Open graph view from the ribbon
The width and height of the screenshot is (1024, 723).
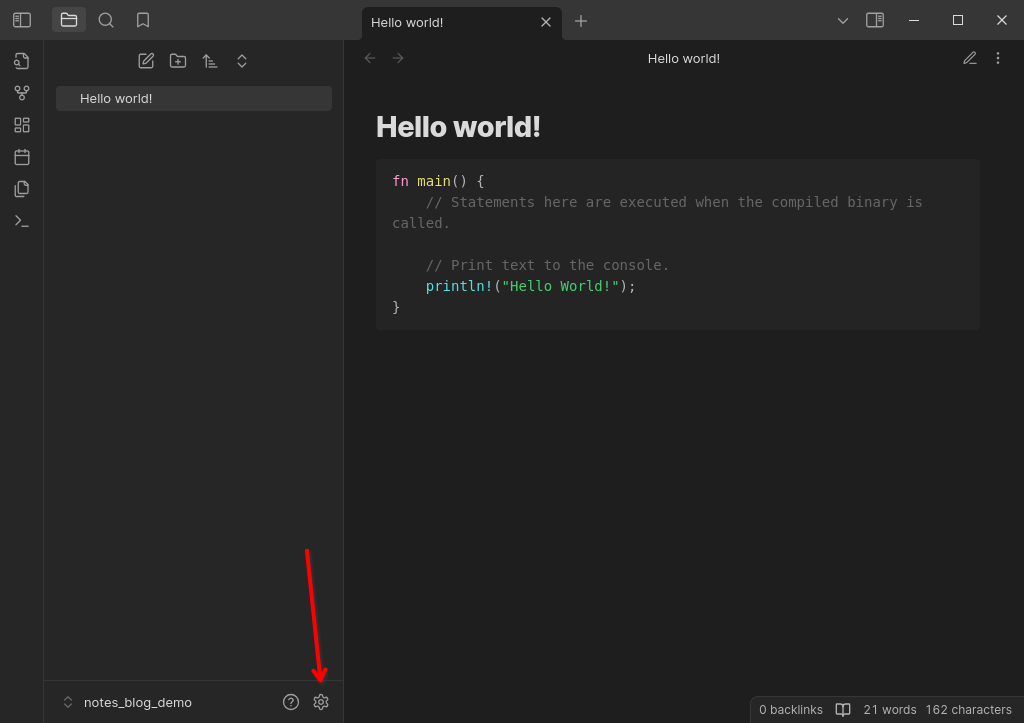tap(22, 93)
